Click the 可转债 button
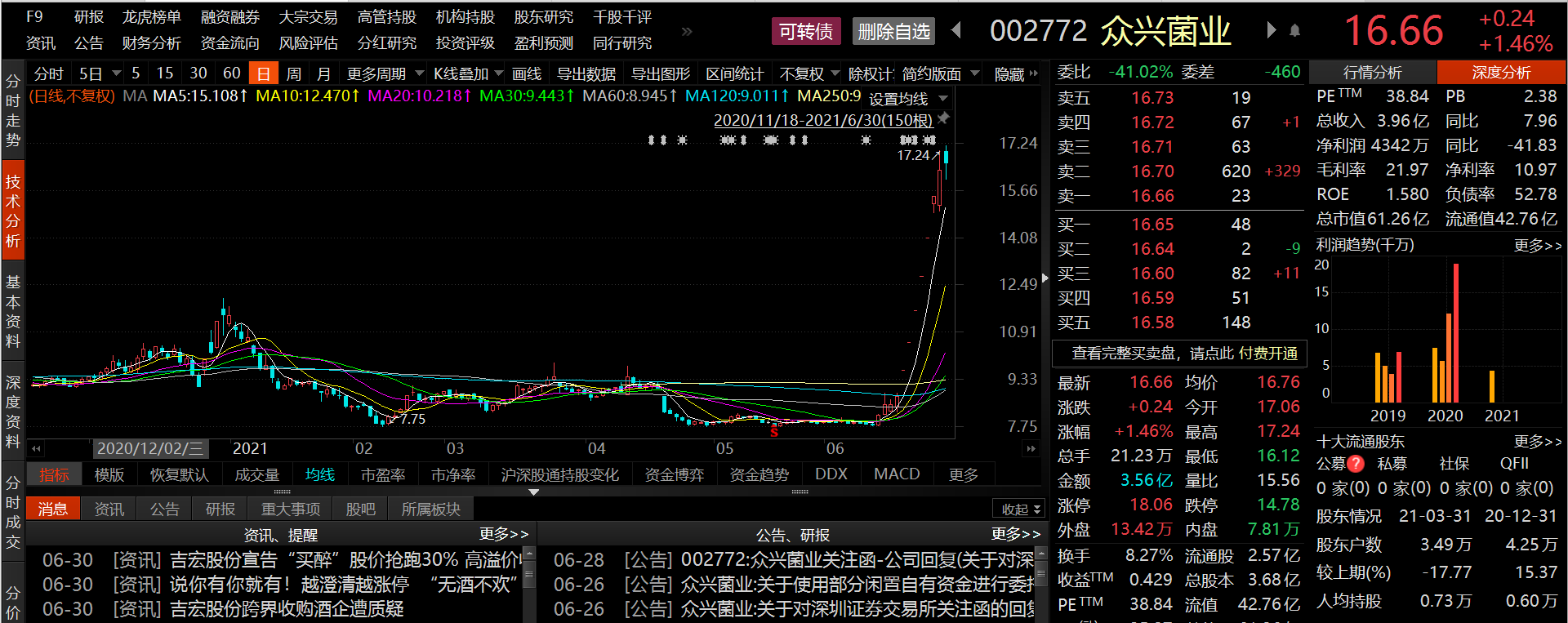 point(805,31)
